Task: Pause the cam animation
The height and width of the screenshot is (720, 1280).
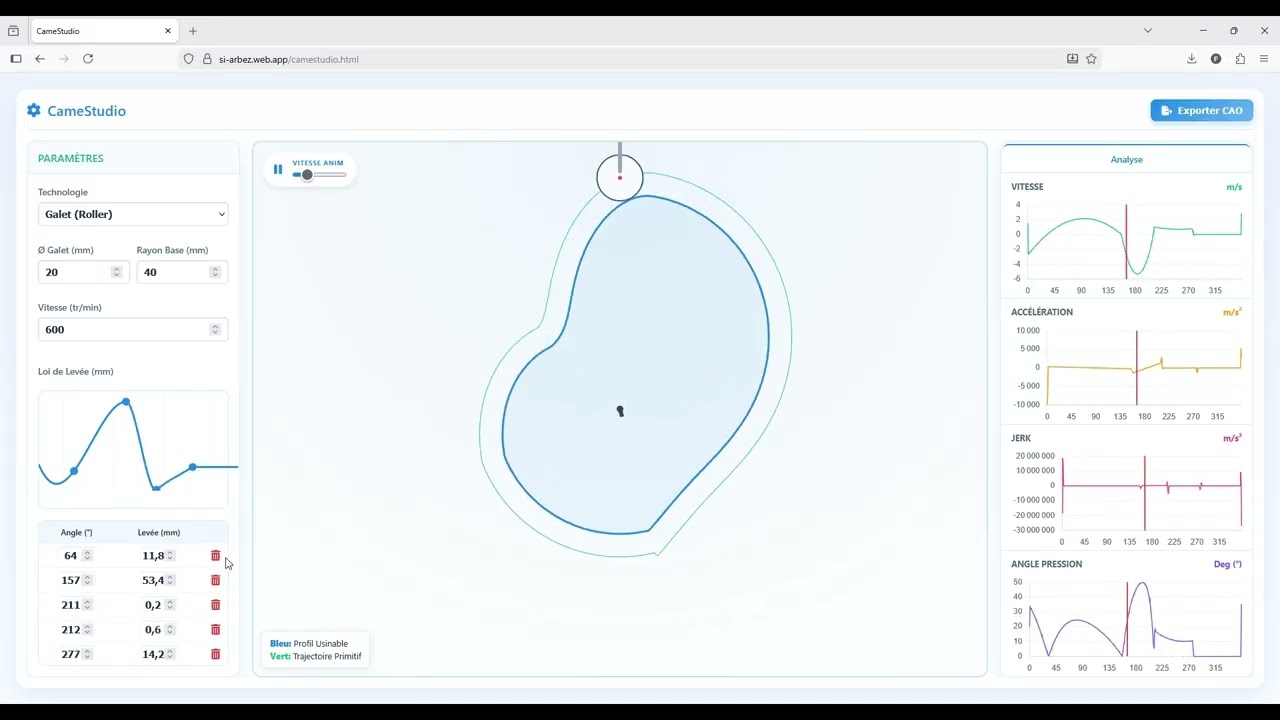Action: [278, 169]
